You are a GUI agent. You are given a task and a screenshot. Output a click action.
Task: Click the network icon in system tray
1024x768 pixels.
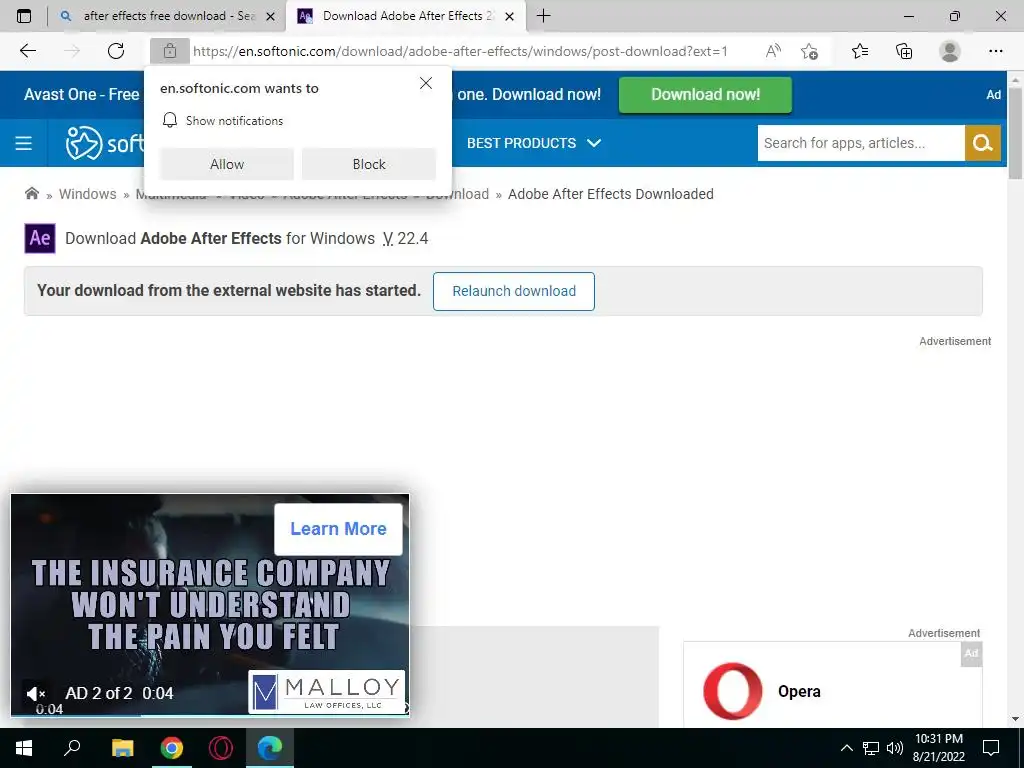coord(871,748)
